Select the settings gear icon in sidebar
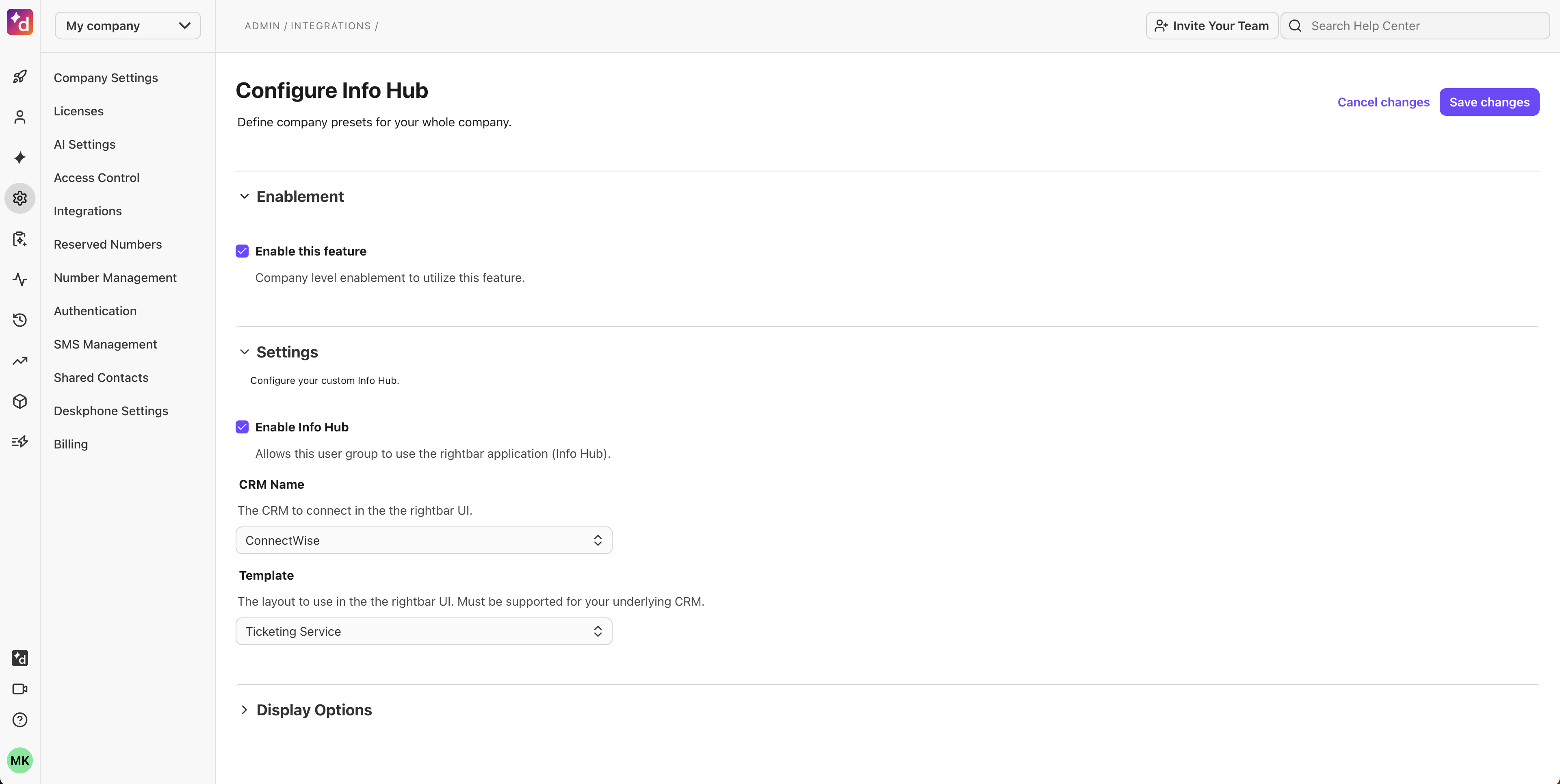 20,198
